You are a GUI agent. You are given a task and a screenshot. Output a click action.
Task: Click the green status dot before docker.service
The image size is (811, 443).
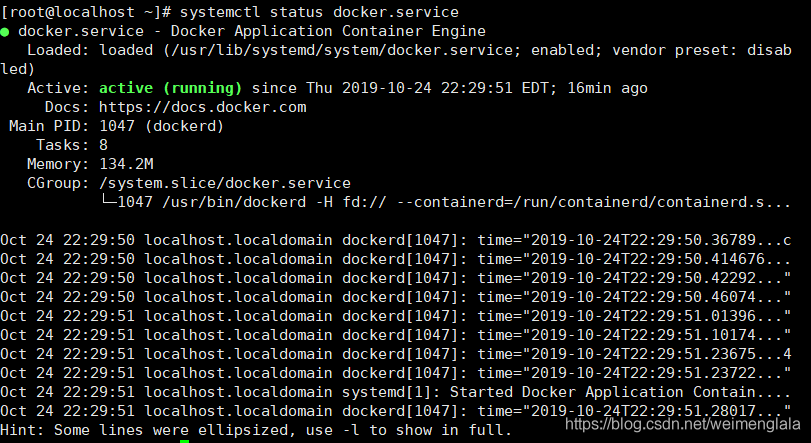click(x=6, y=31)
